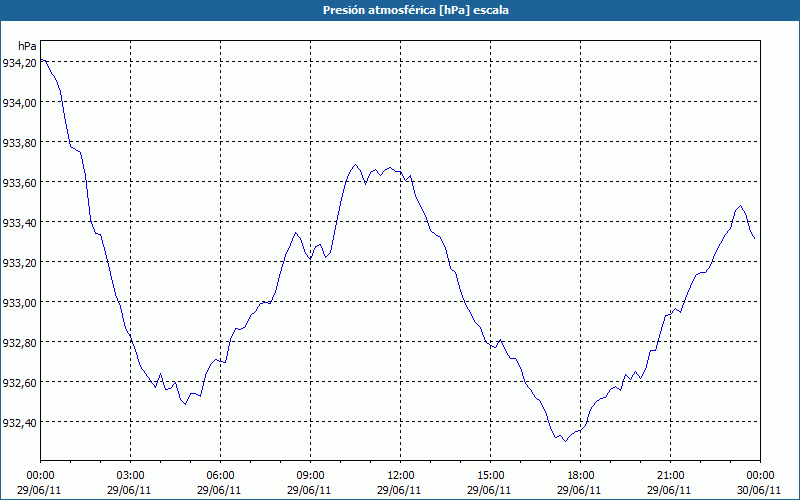This screenshot has height=500, width=800.
Task: Select the 933,00 axis value
Action: [x=20, y=303]
